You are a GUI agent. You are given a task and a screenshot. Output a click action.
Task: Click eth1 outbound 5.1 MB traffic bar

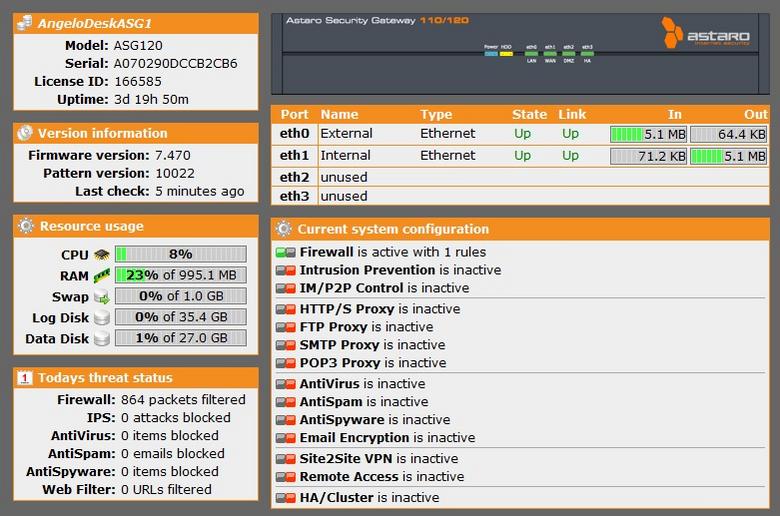(728, 156)
